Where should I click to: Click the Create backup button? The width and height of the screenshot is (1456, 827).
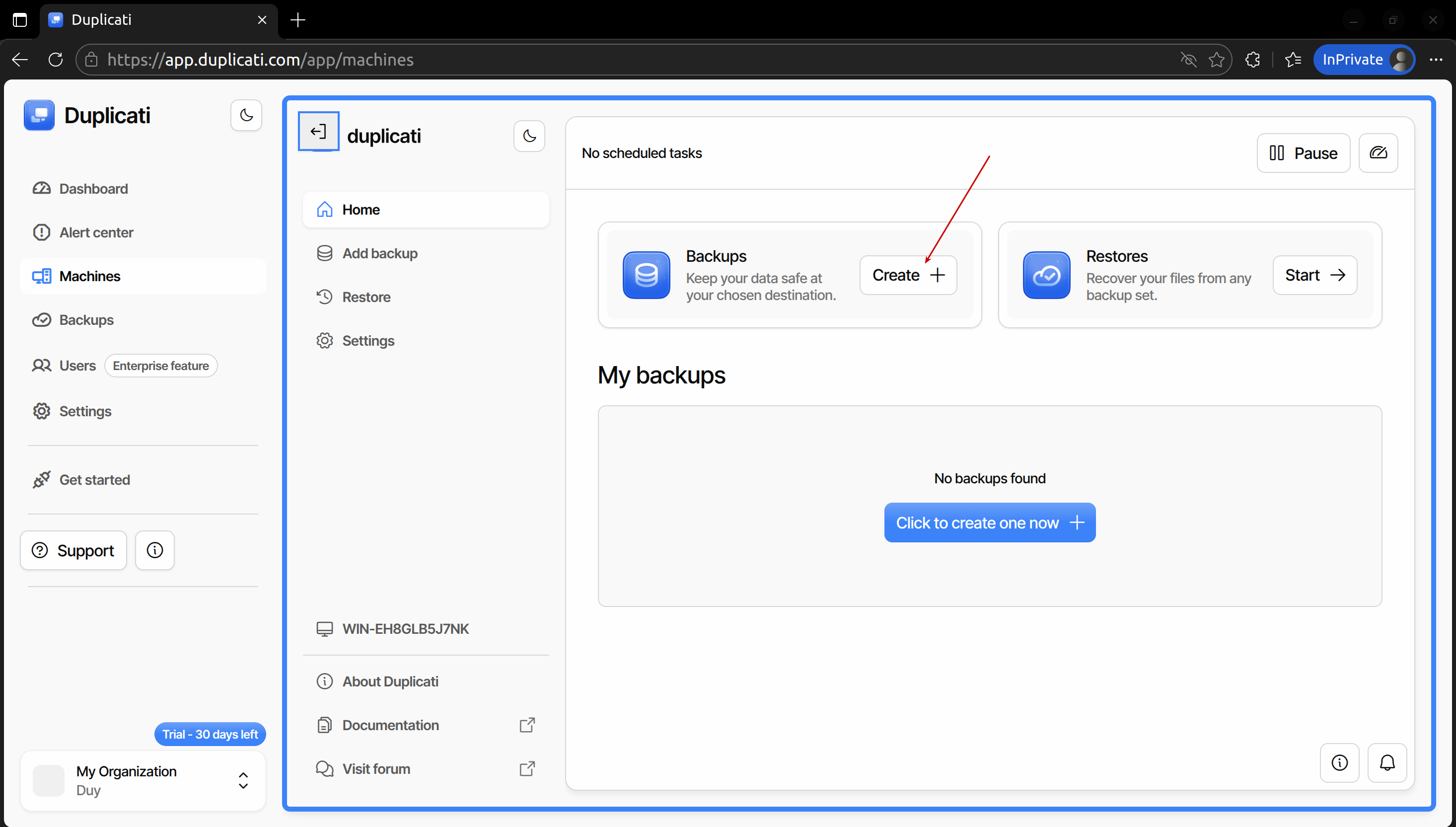pyautogui.click(x=907, y=276)
